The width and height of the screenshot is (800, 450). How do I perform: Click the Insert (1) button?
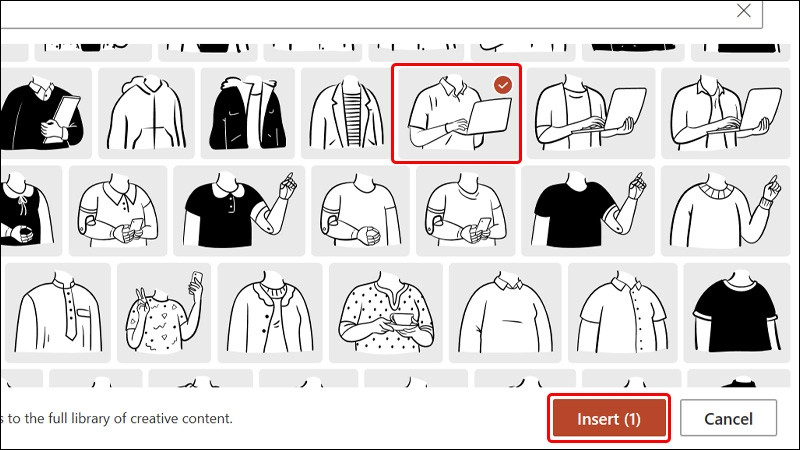tap(609, 418)
